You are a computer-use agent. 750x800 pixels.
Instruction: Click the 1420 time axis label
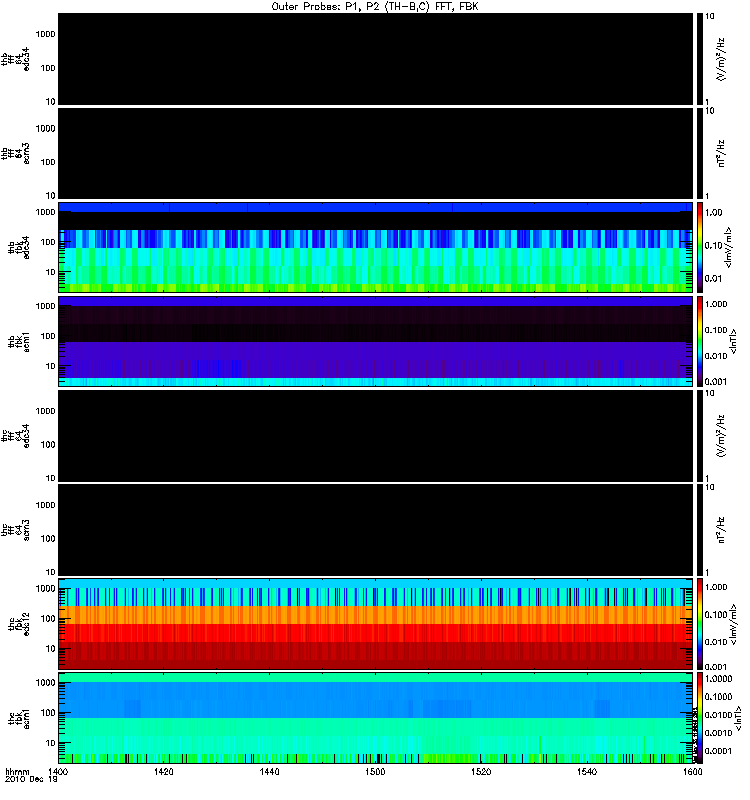tap(164, 771)
